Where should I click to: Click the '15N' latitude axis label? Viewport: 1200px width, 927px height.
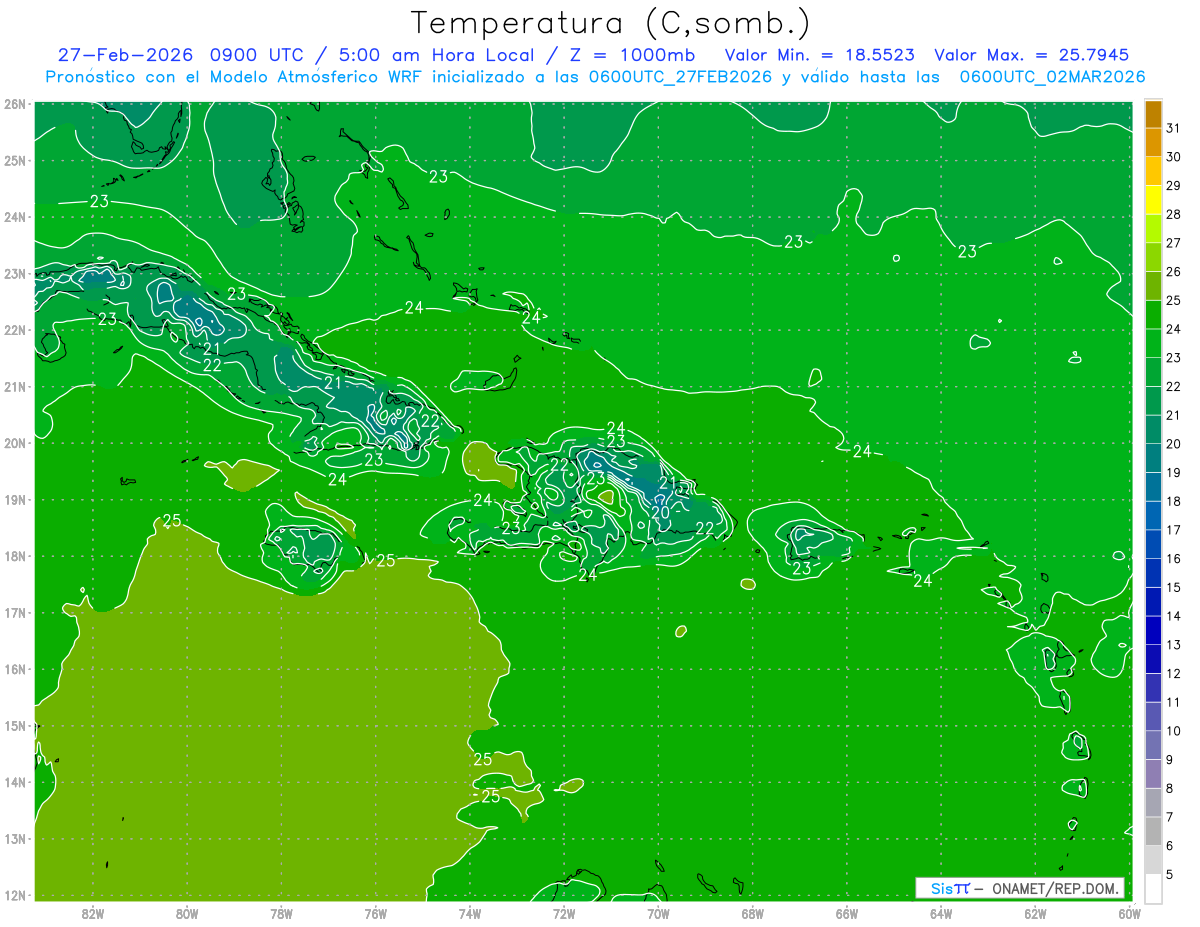pos(15,725)
